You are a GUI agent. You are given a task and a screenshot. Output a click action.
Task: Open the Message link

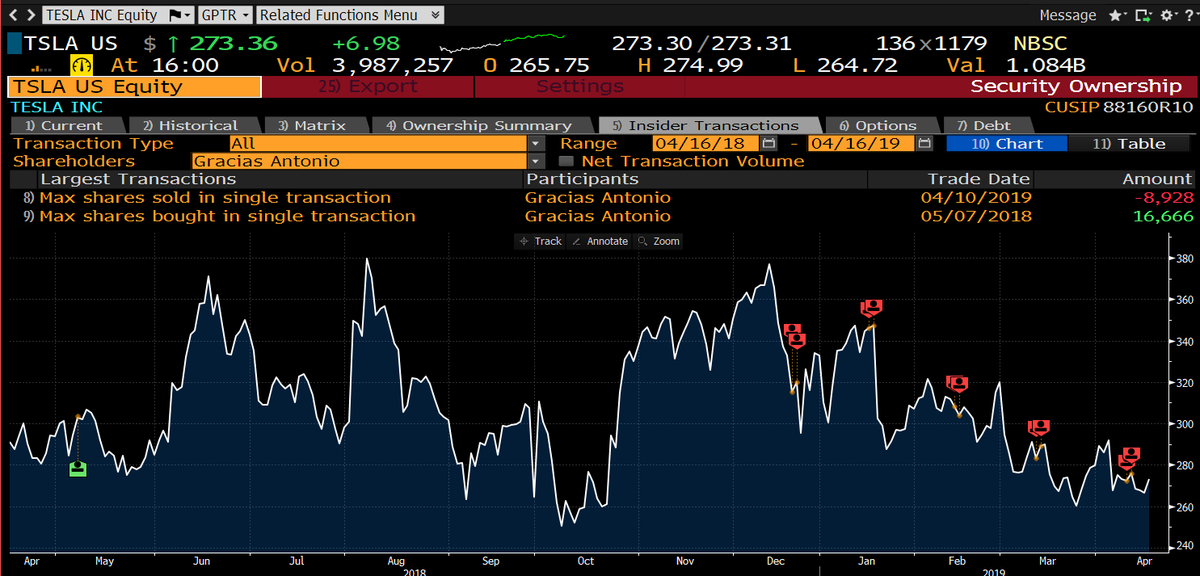pos(1068,15)
